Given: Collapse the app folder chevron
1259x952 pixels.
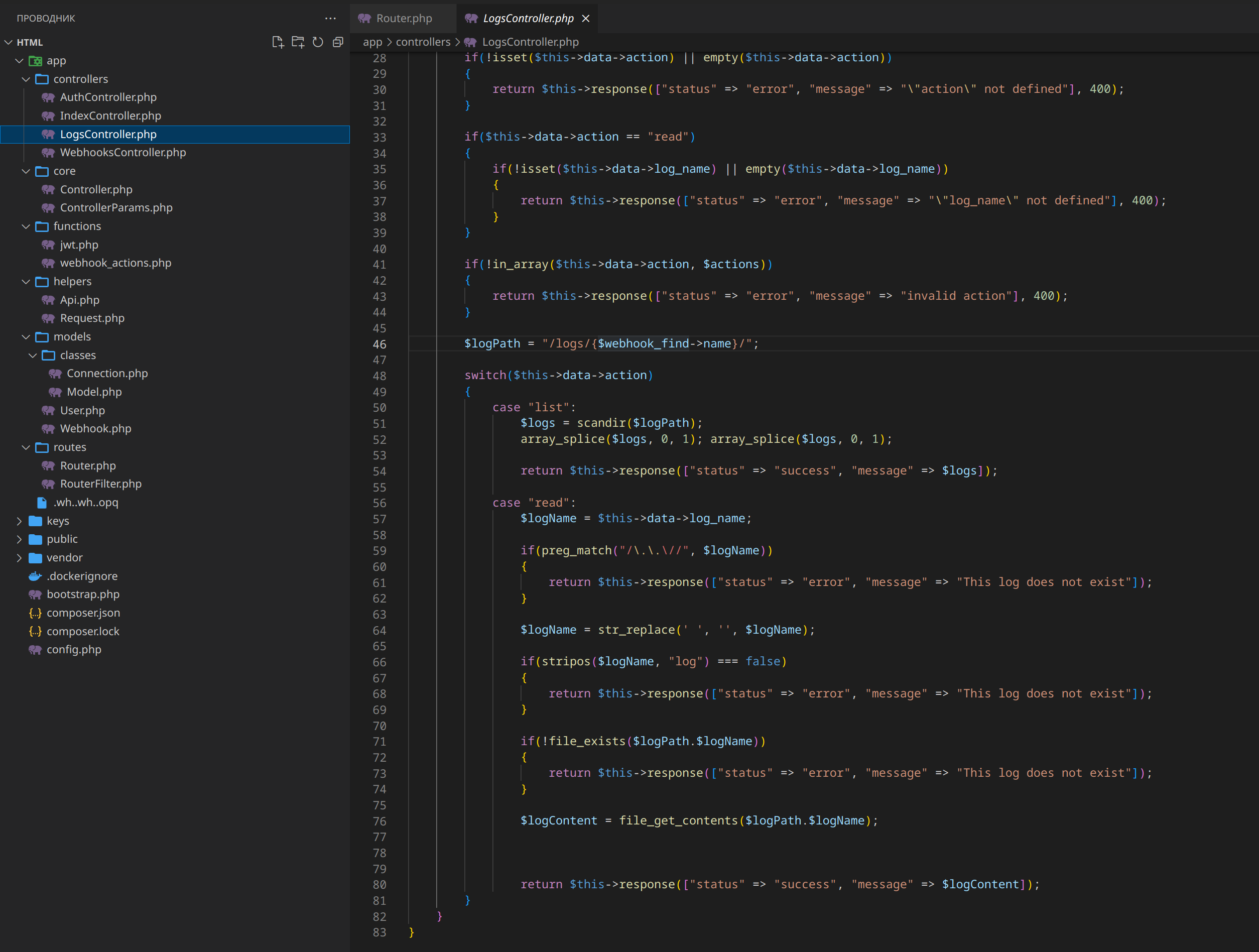Looking at the screenshot, I should click(x=20, y=60).
